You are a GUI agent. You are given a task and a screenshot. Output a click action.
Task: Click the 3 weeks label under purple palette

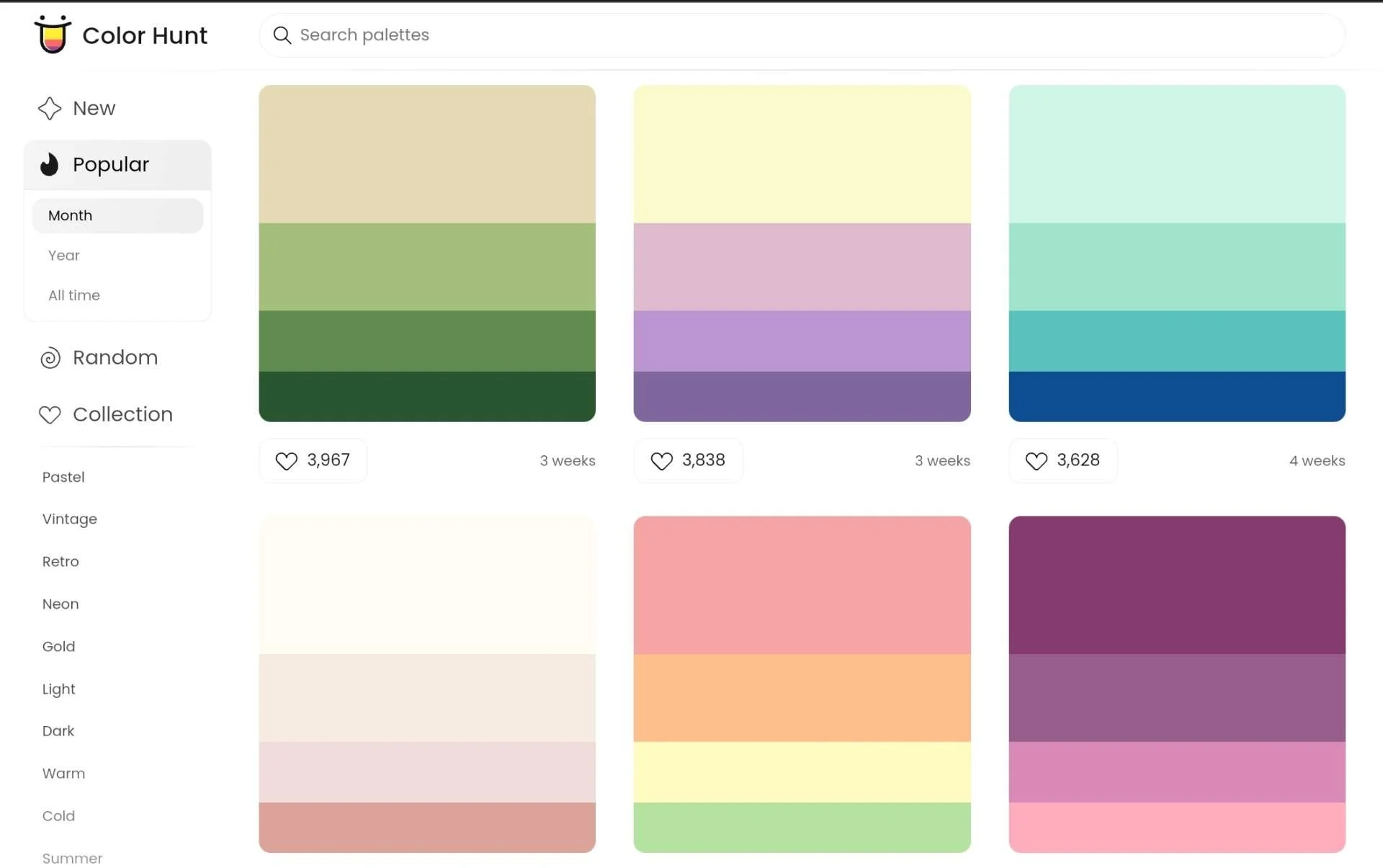coord(942,461)
